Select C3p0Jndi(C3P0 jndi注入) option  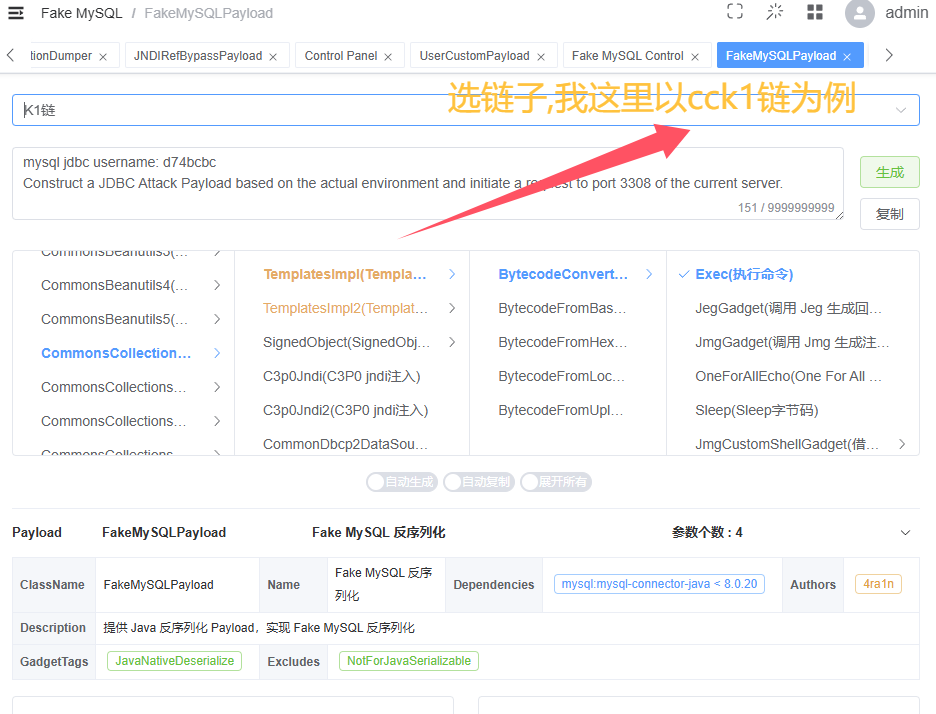coord(342,376)
